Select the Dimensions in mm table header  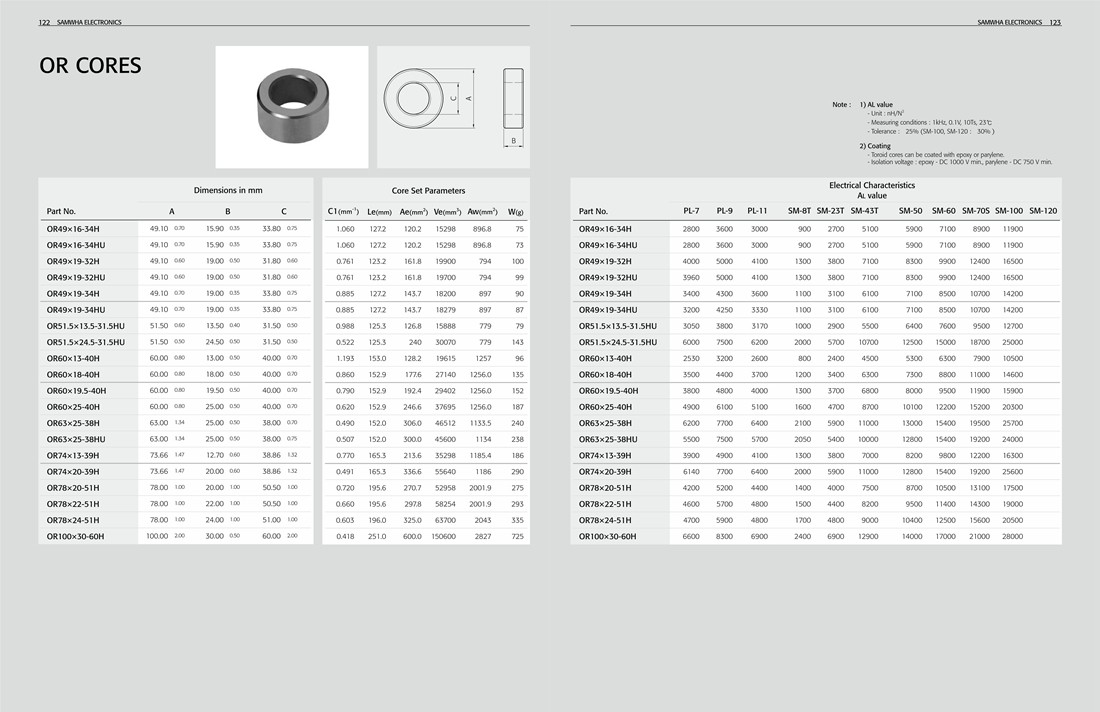(x=227, y=190)
